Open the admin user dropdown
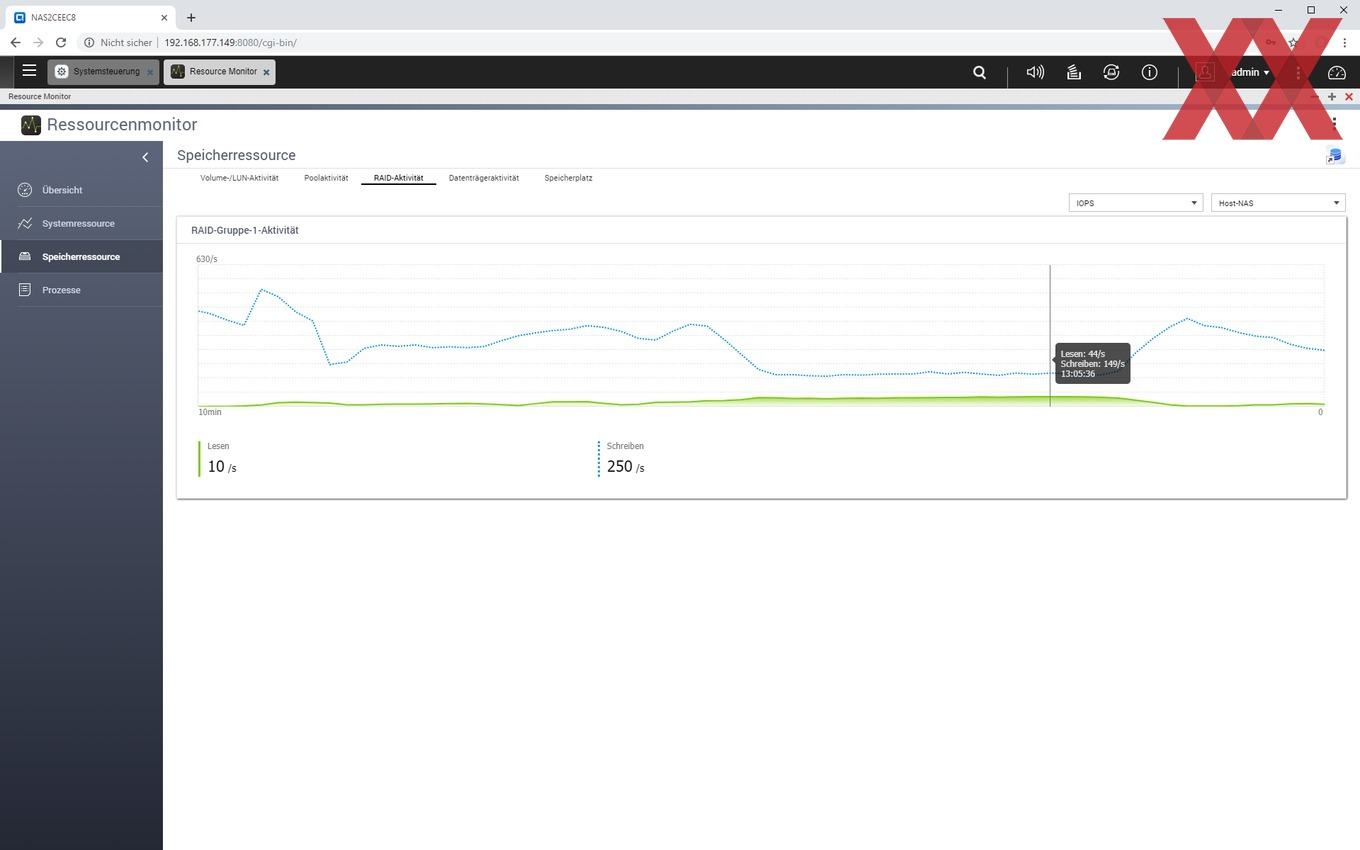1360x850 pixels. coord(1250,72)
